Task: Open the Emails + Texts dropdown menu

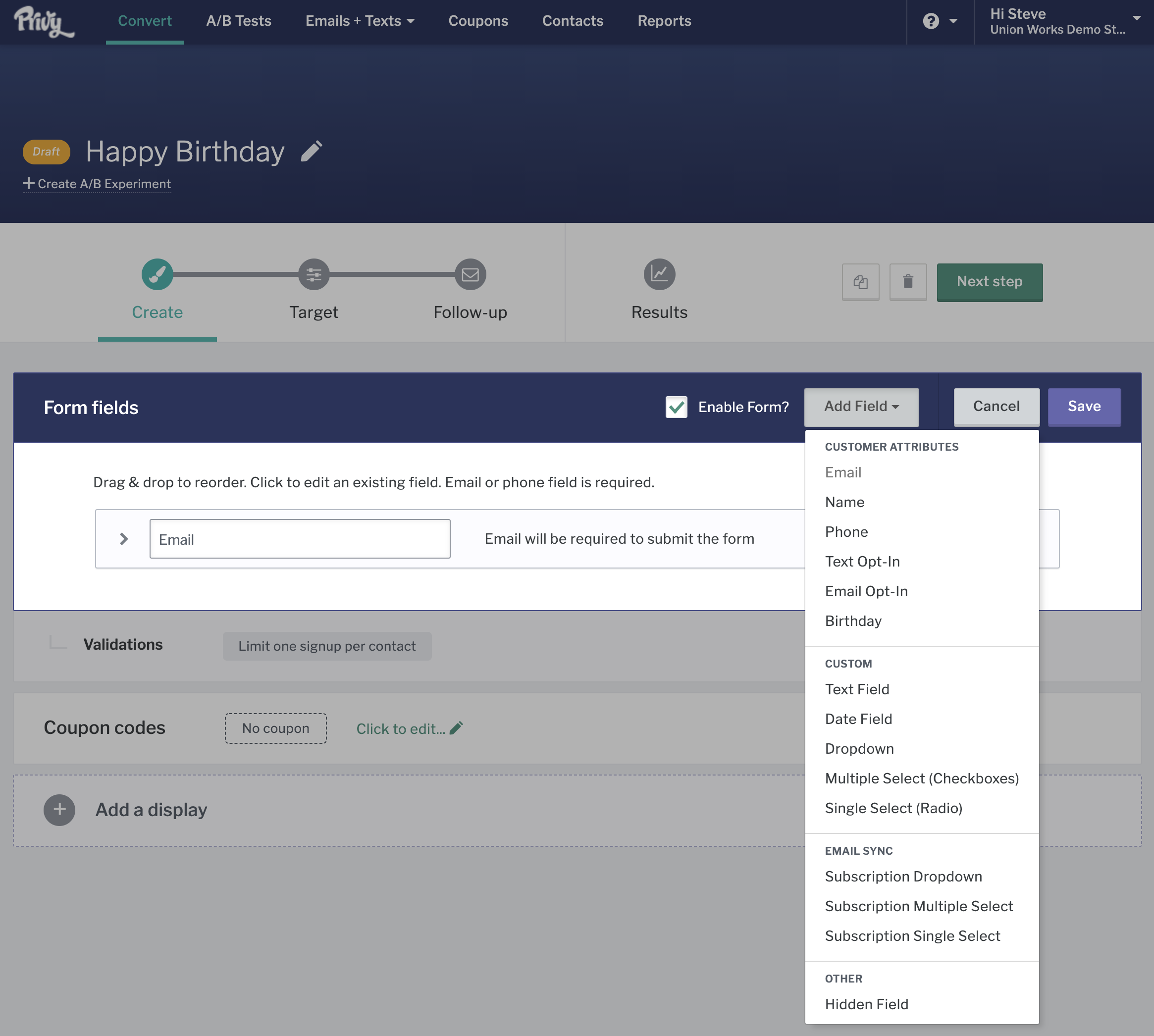Action: point(359,21)
